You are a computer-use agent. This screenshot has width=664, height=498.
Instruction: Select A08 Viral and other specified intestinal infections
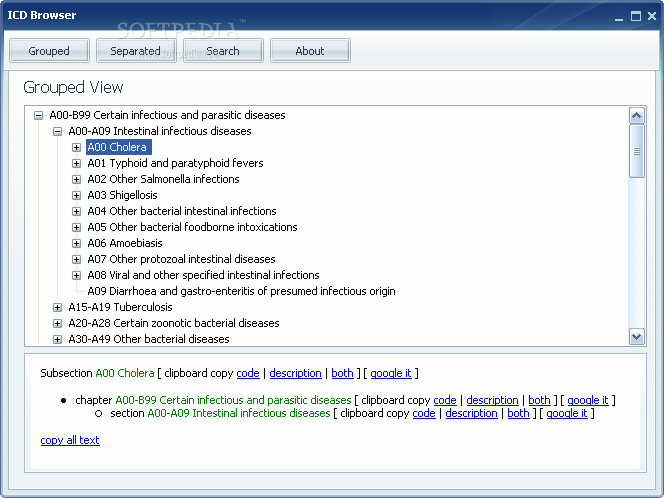203,275
